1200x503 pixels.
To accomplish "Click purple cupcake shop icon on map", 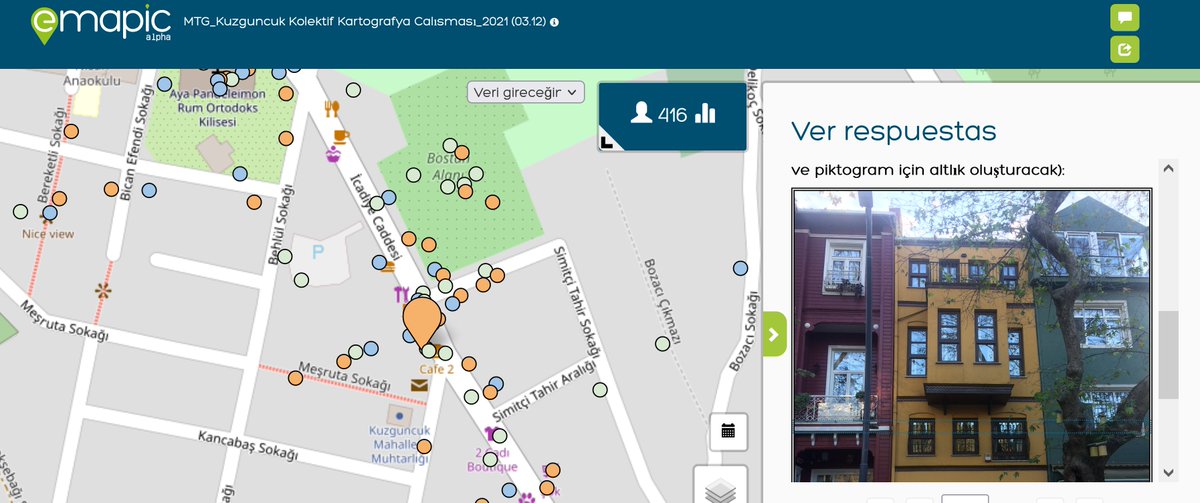I will [334, 154].
